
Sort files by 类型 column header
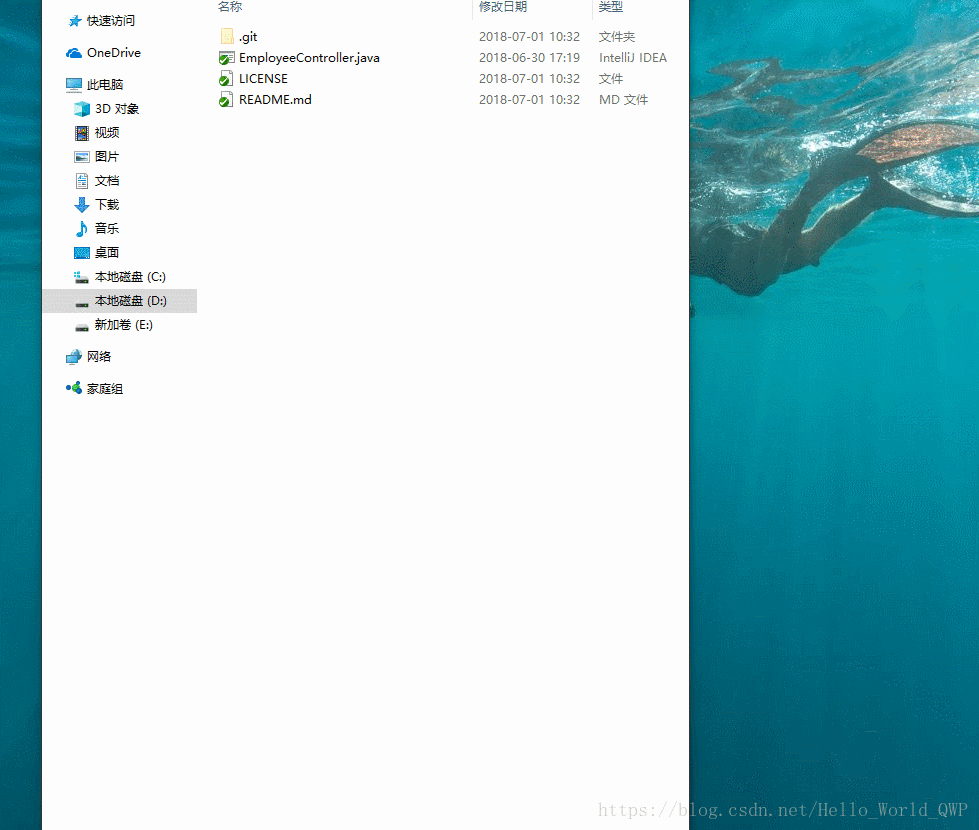pos(611,7)
